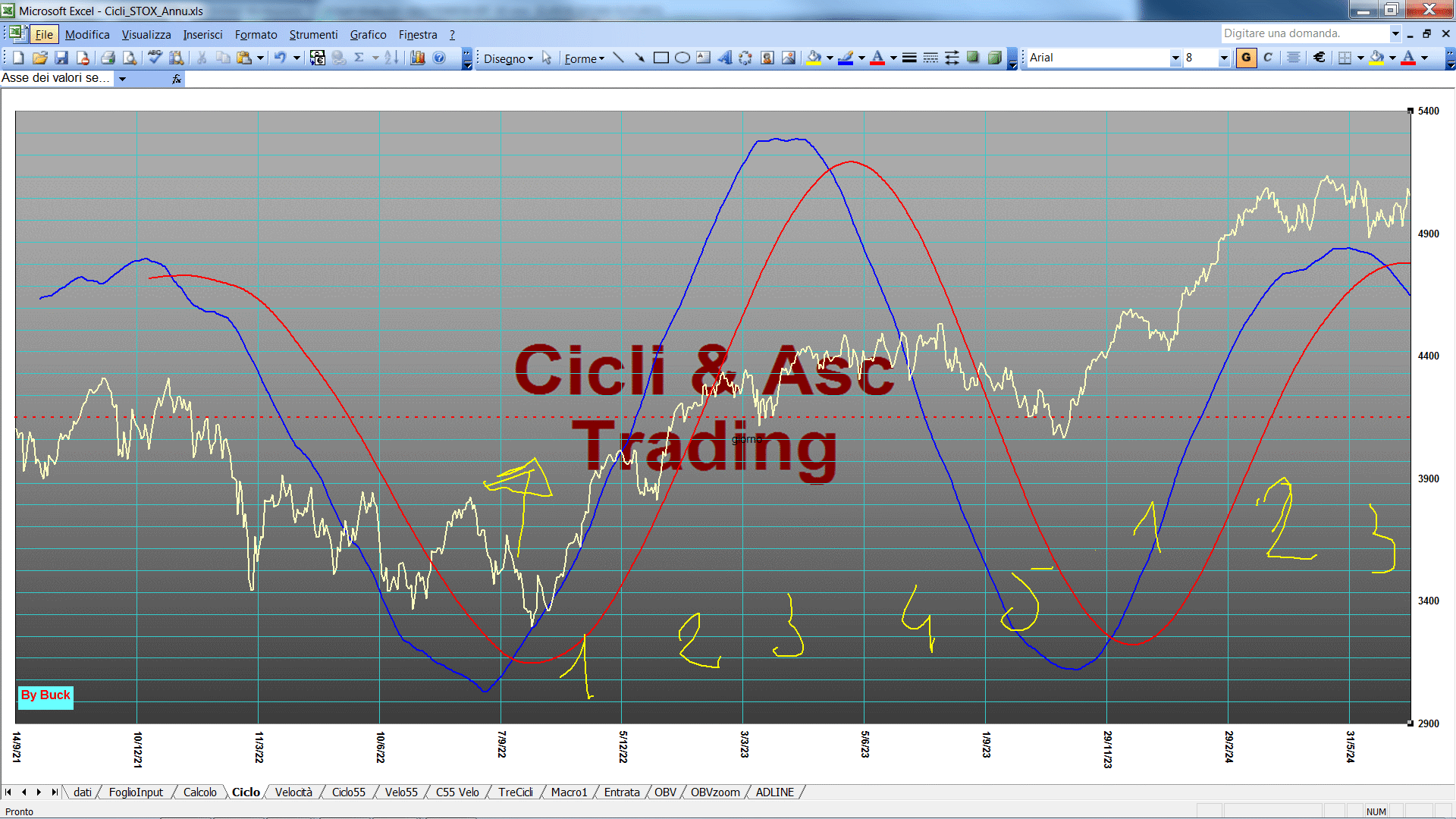1456x819 pixels.
Task: Click the fx insert function button
Action: [177, 78]
